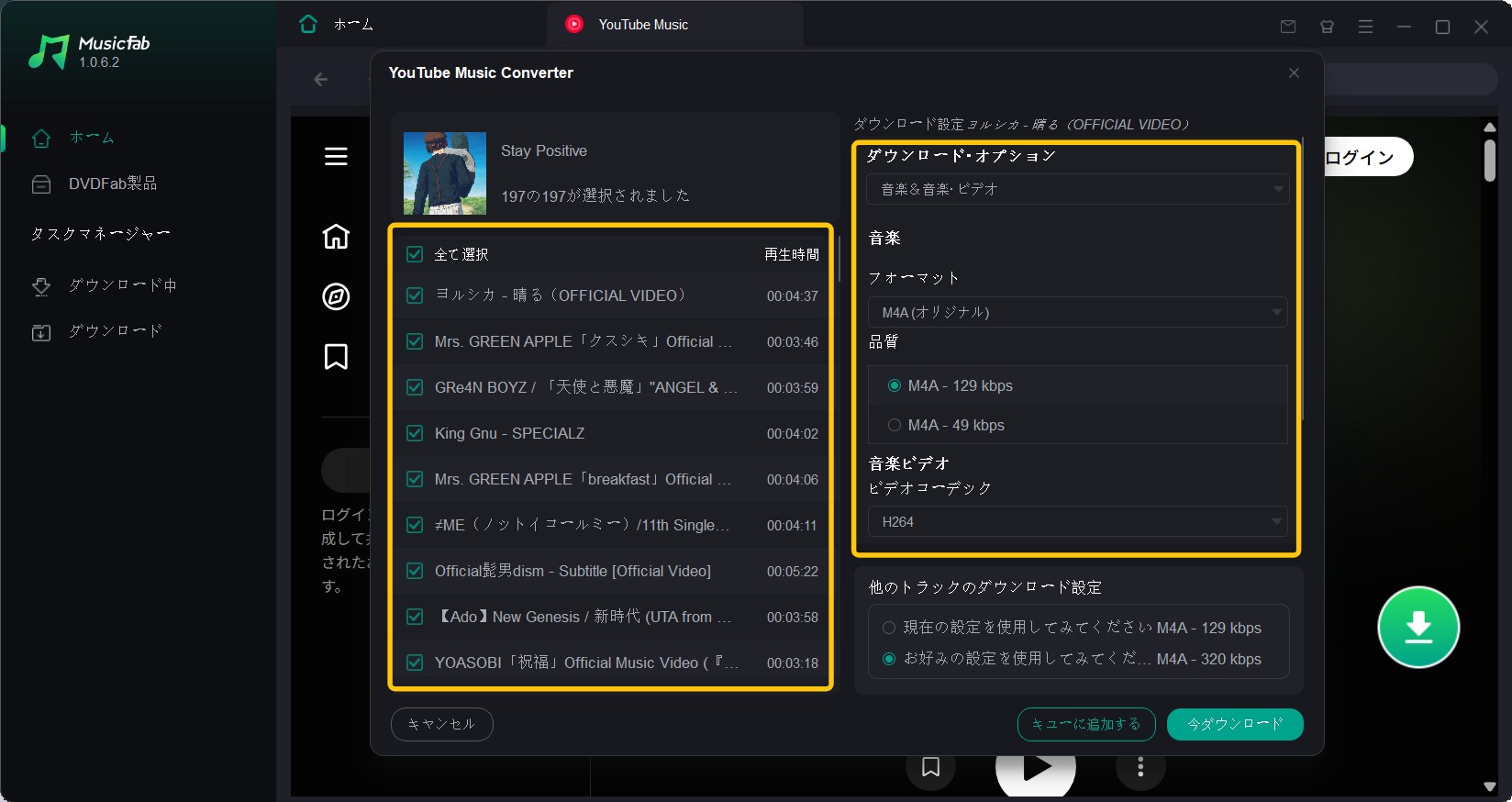Viewport: 1512px width, 802px height.
Task: Switch to the ホーム tab
Action: tap(336, 25)
